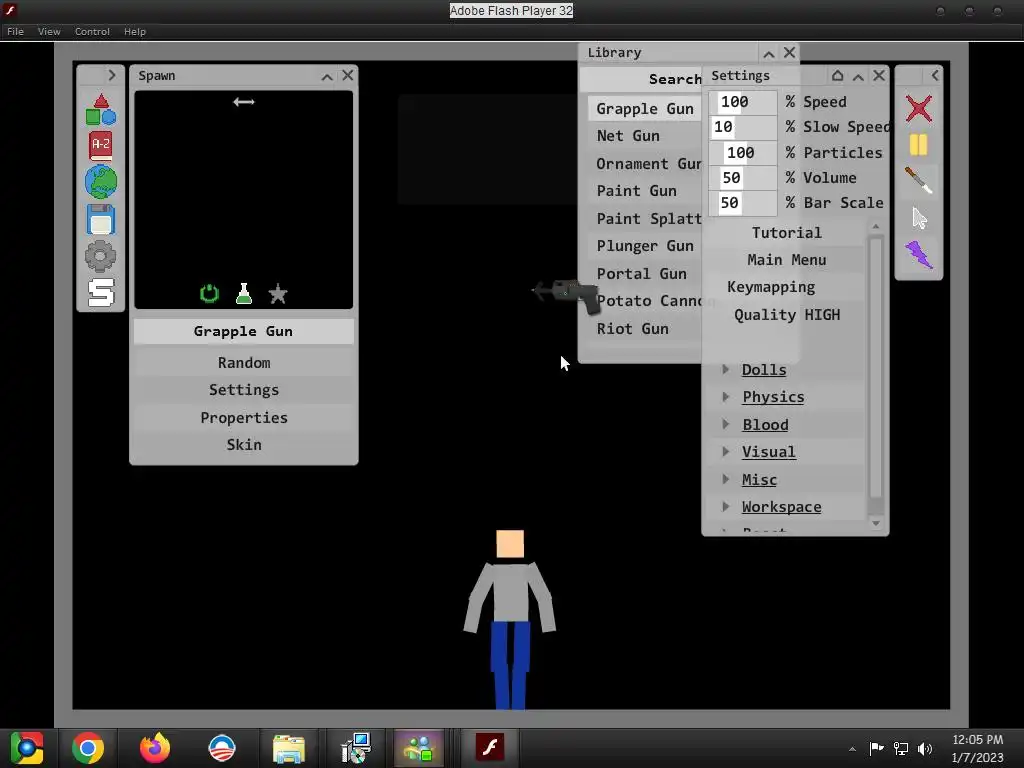Open the File menu

click(x=15, y=31)
